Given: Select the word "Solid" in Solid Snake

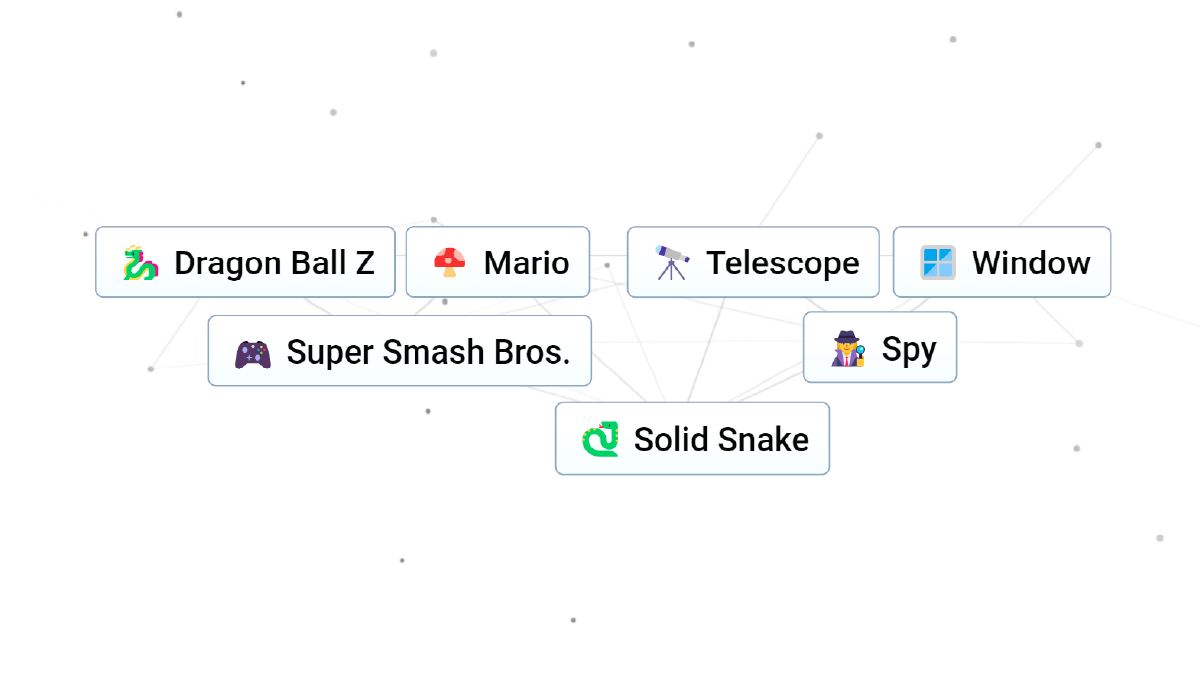Looking at the screenshot, I should click(668, 439).
